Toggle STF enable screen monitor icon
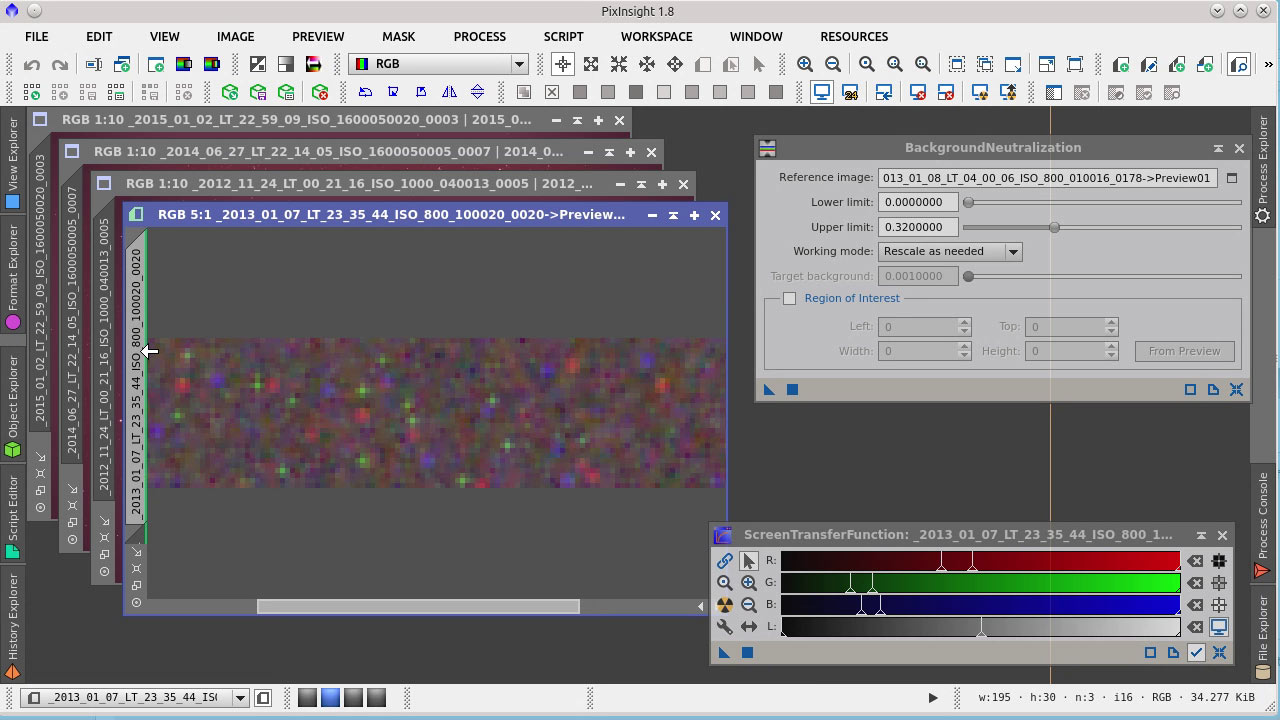 click(1219, 627)
